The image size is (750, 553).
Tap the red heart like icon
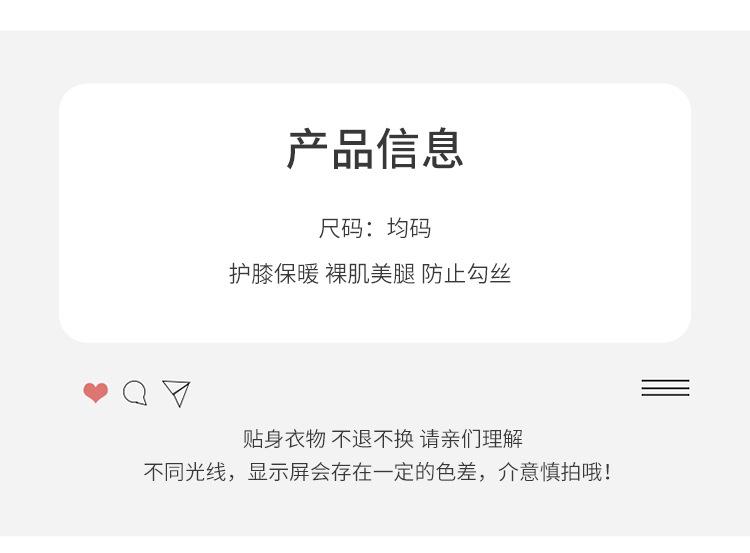(x=96, y=393)
